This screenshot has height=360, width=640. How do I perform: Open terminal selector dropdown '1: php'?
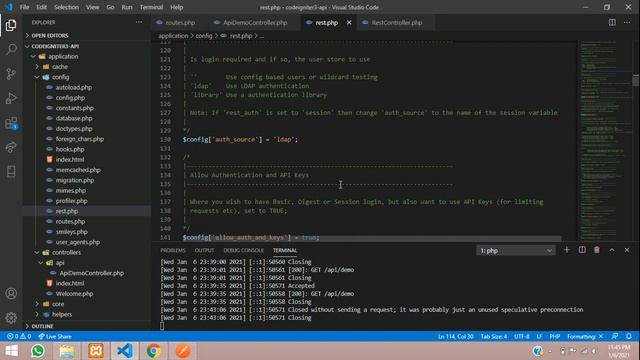point(516,251)
